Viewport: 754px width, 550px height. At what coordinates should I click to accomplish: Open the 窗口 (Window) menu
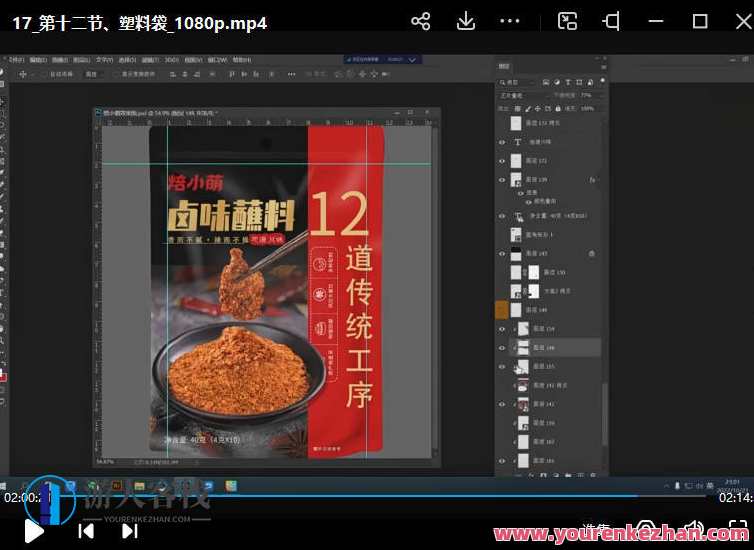point(216,60)
